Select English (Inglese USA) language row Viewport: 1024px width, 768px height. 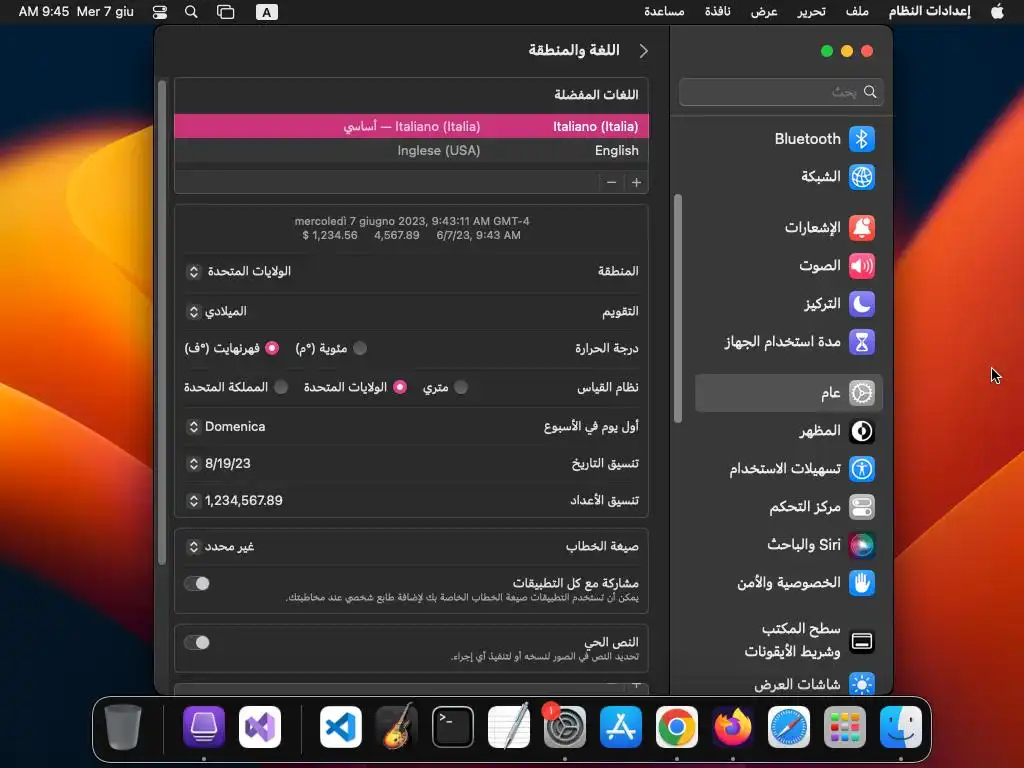coord(411,150)
